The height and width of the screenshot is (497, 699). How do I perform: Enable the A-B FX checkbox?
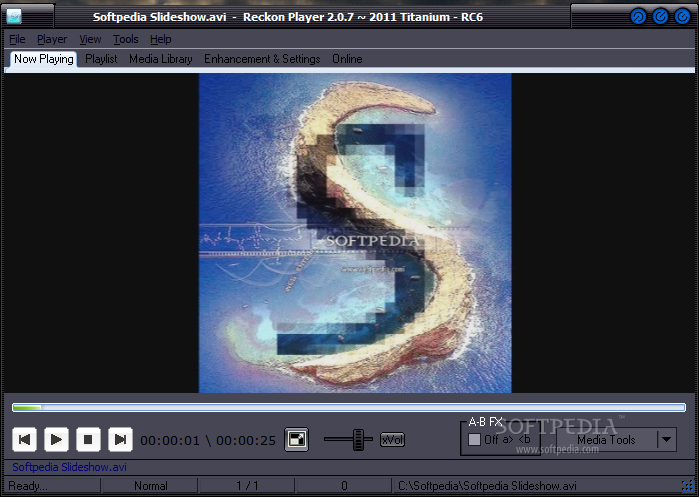[x=474, y=439]
